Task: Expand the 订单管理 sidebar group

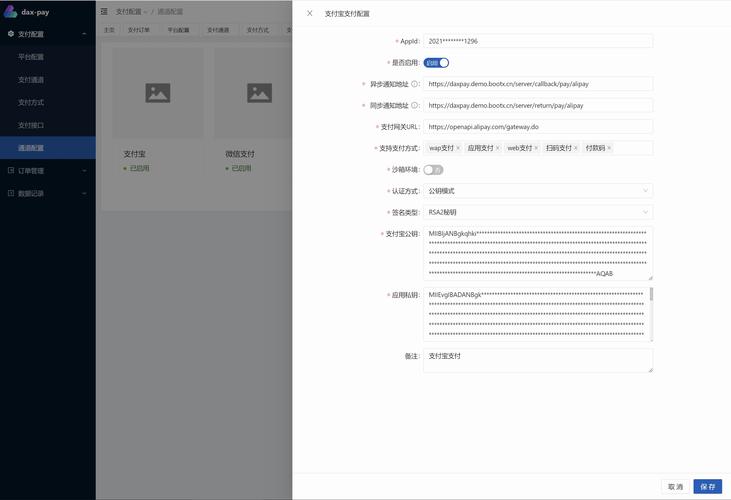Action: [x=84, y=171]
